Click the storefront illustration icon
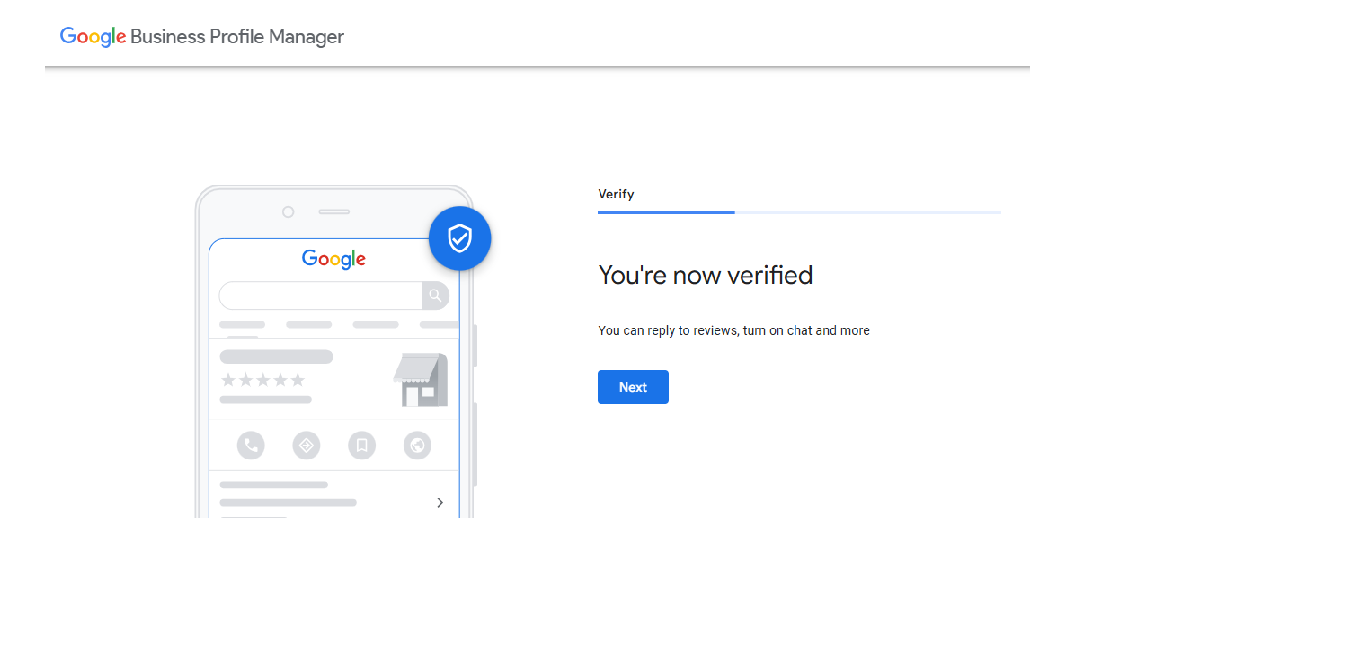The width and height of the screenshot is (1357, 670). pyautogui.click(x=421, y=380)
